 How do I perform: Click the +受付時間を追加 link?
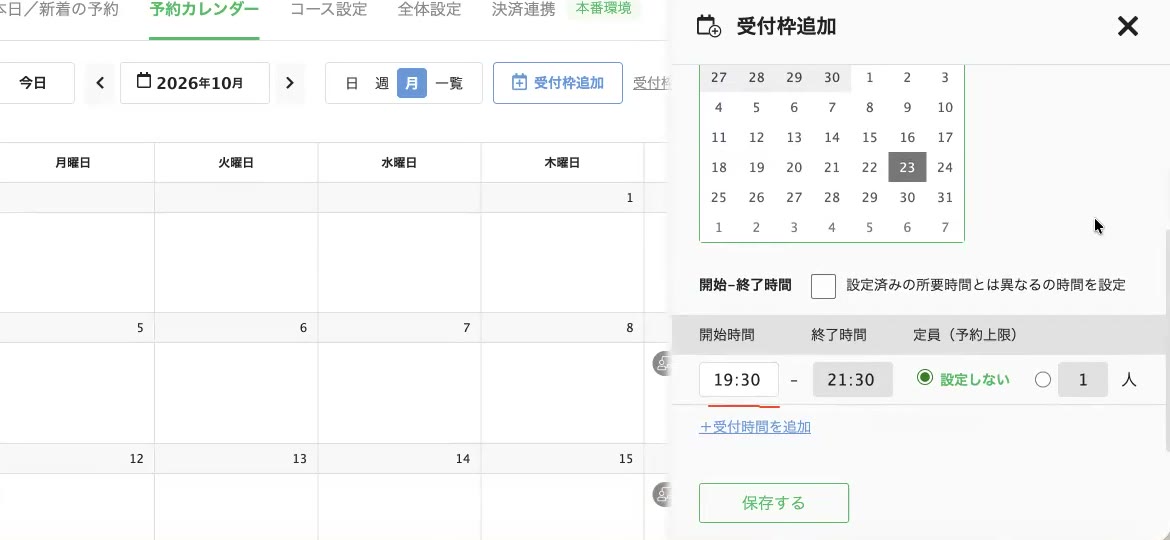755,427
